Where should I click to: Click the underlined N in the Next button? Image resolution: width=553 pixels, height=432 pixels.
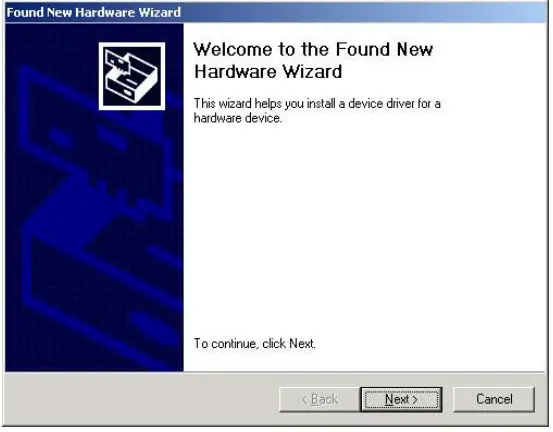tap(389, 399)
